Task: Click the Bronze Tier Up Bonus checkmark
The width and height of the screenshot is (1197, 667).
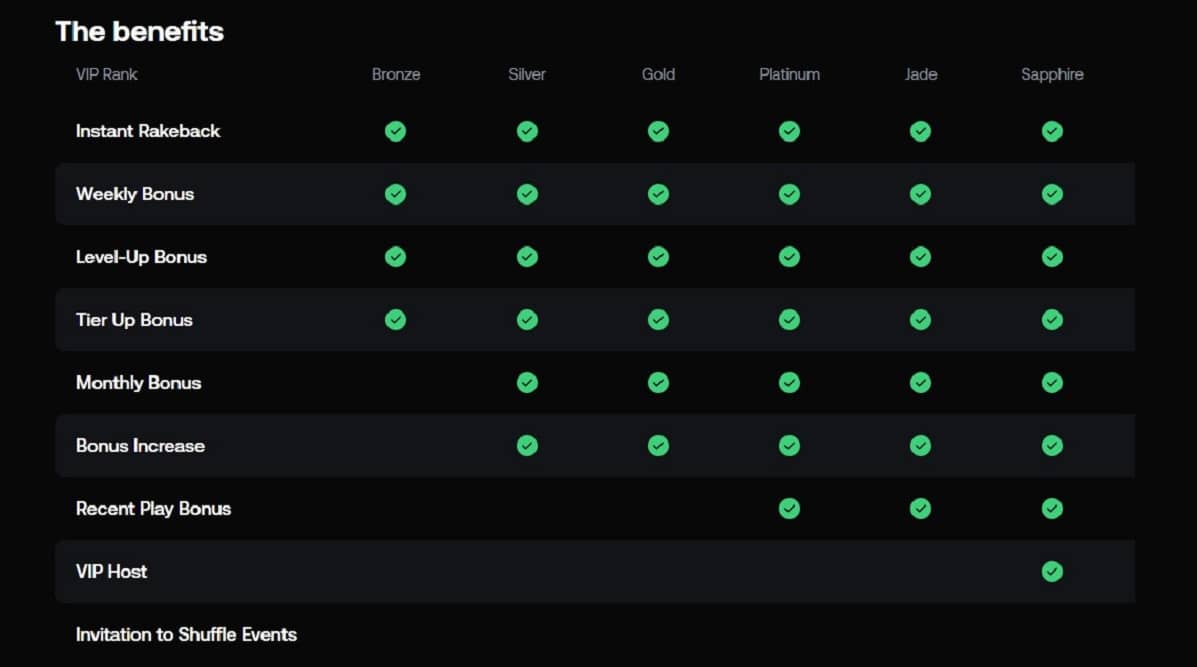Action: [396, 319]
